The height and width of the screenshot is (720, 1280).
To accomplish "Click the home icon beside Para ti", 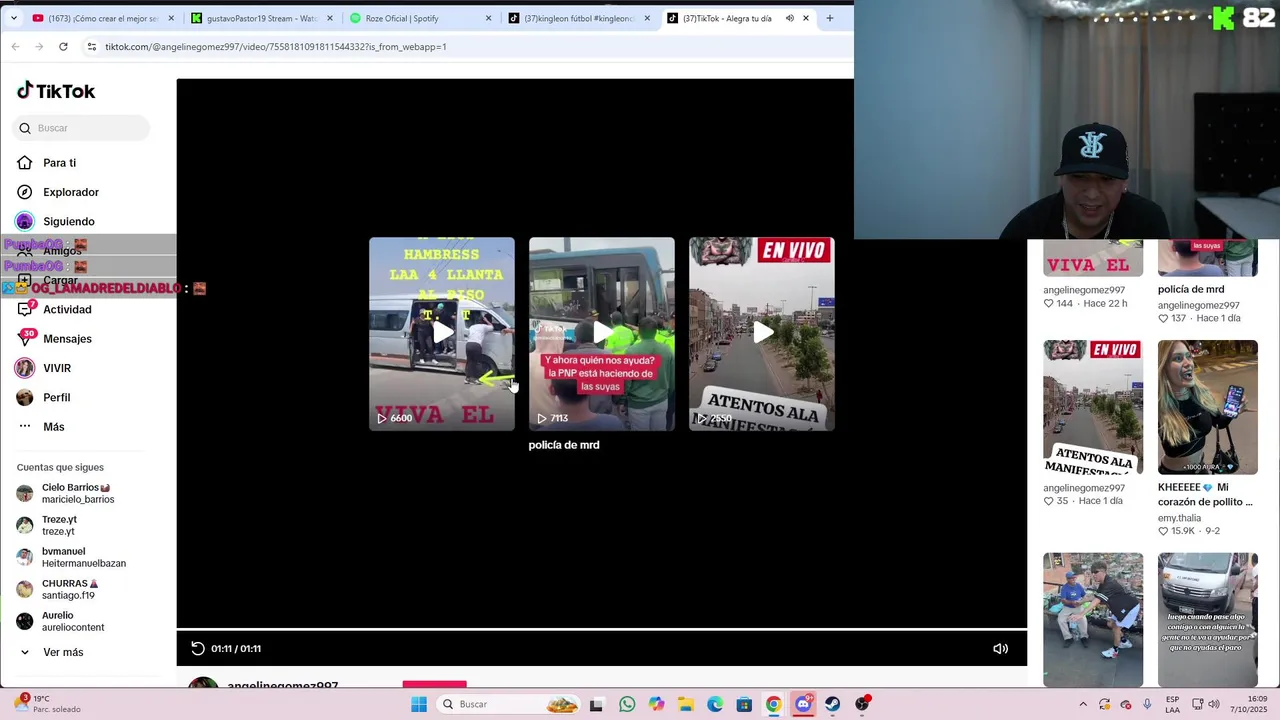I will click(25, 163).
